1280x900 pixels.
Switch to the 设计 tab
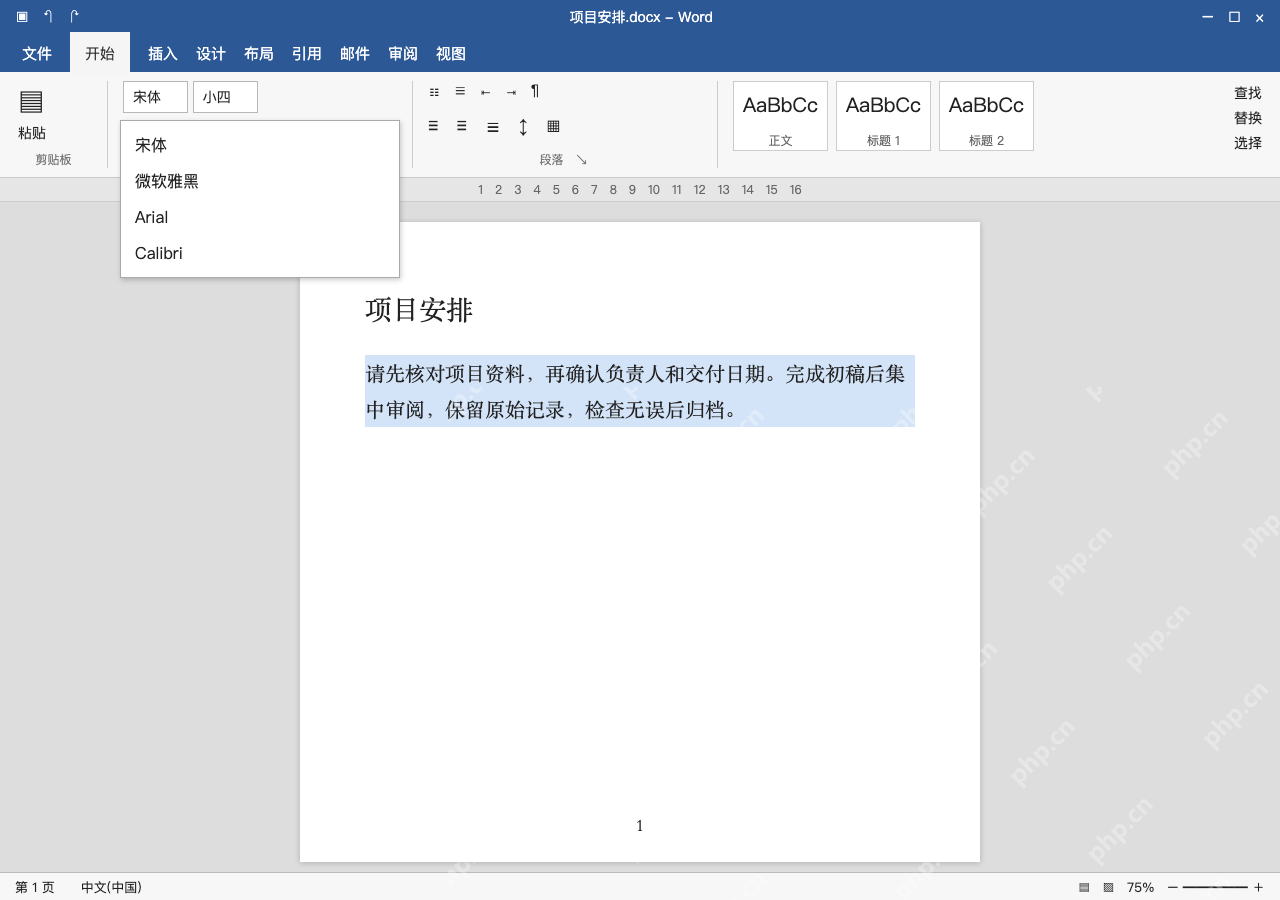211,54
